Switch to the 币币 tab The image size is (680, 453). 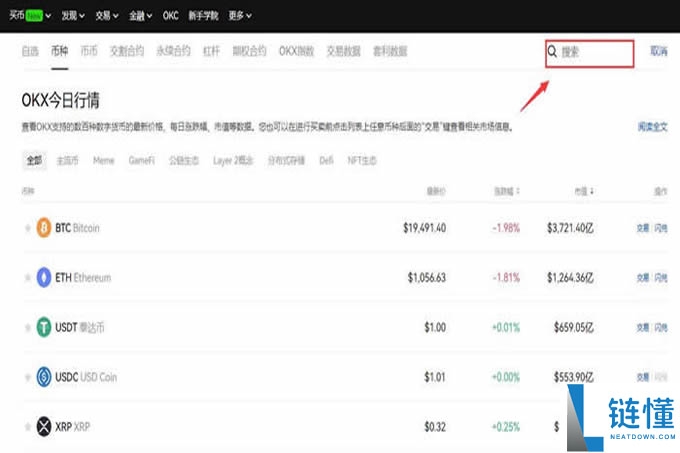(x=89, y=51)
